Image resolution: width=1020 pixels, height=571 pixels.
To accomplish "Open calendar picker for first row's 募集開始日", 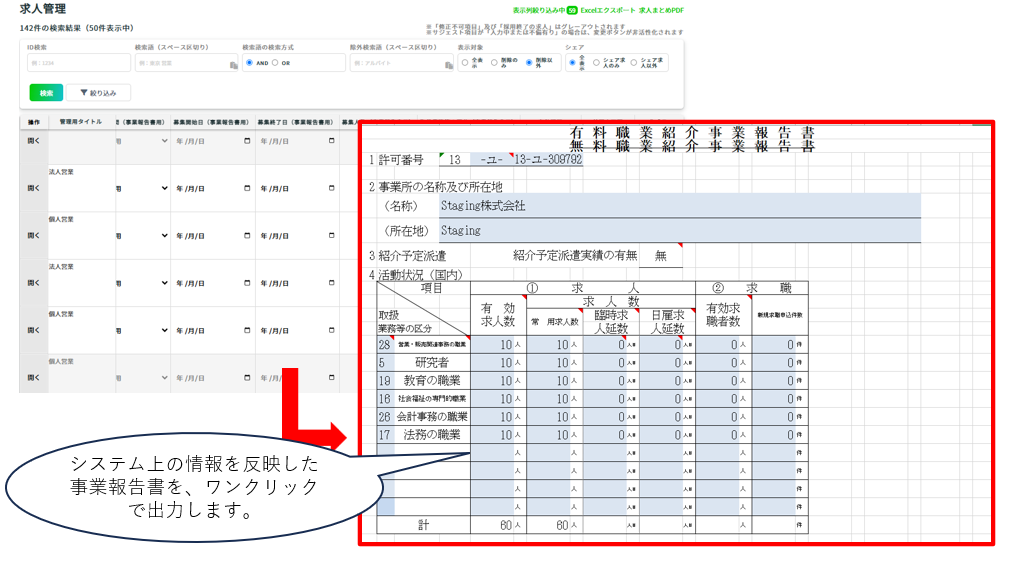I will (x=247, y=141).
